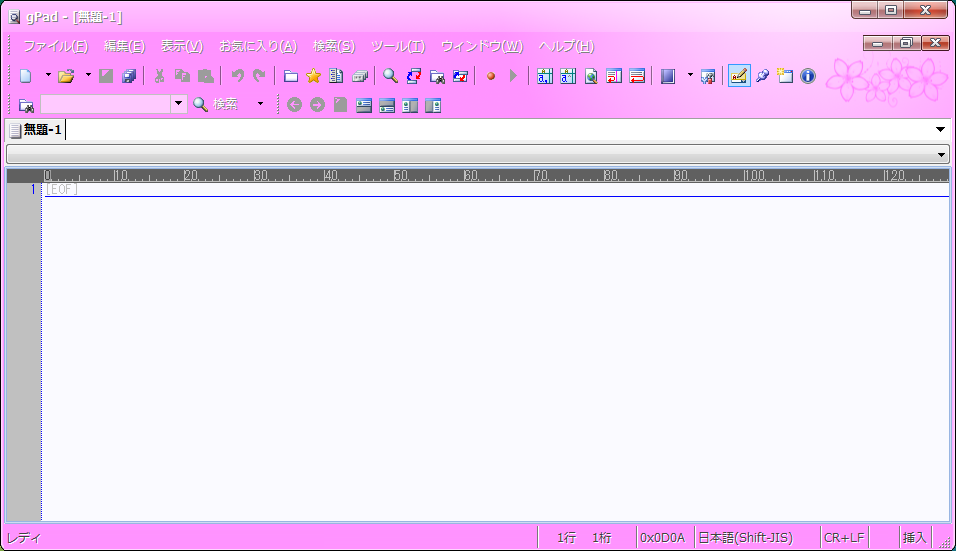The width and height of the screenshot is (956, 551).
Task: Click the blue info icon
Action: 808,76
